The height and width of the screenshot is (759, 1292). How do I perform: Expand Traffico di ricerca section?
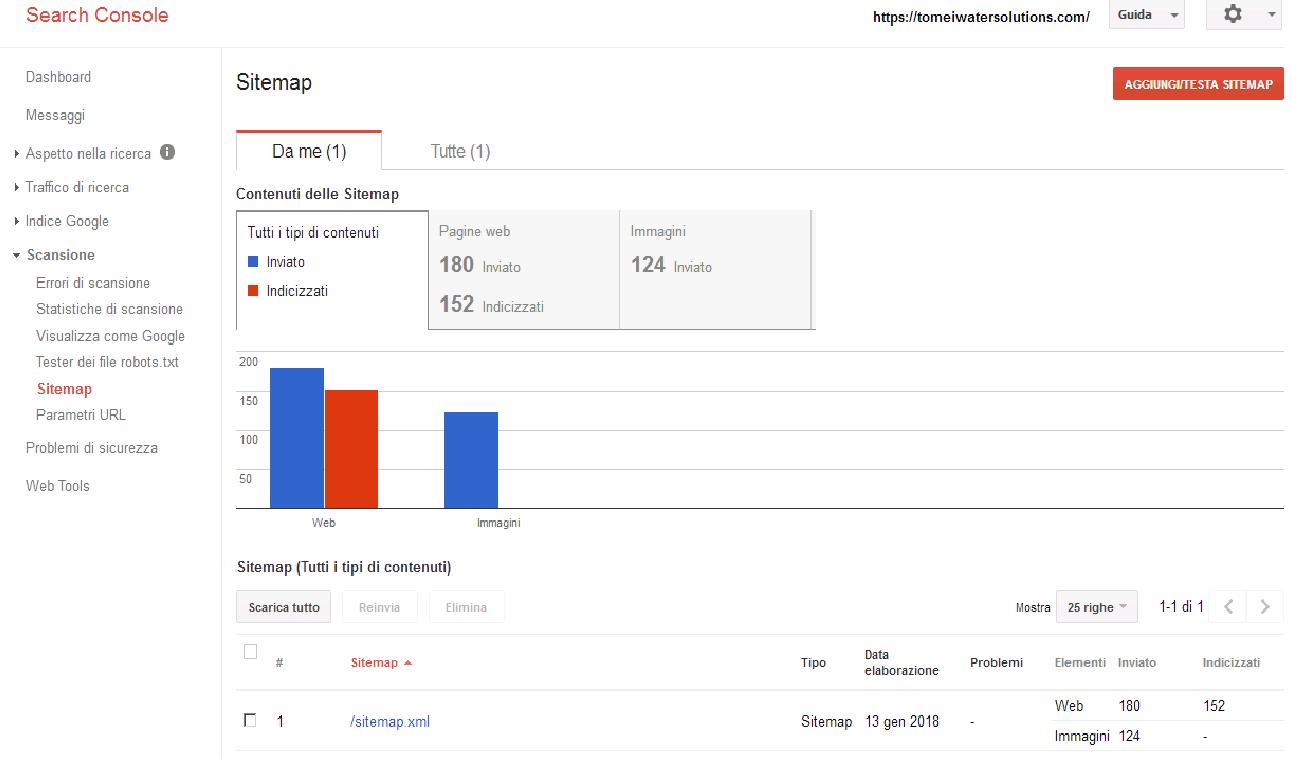tap(17, 187)
